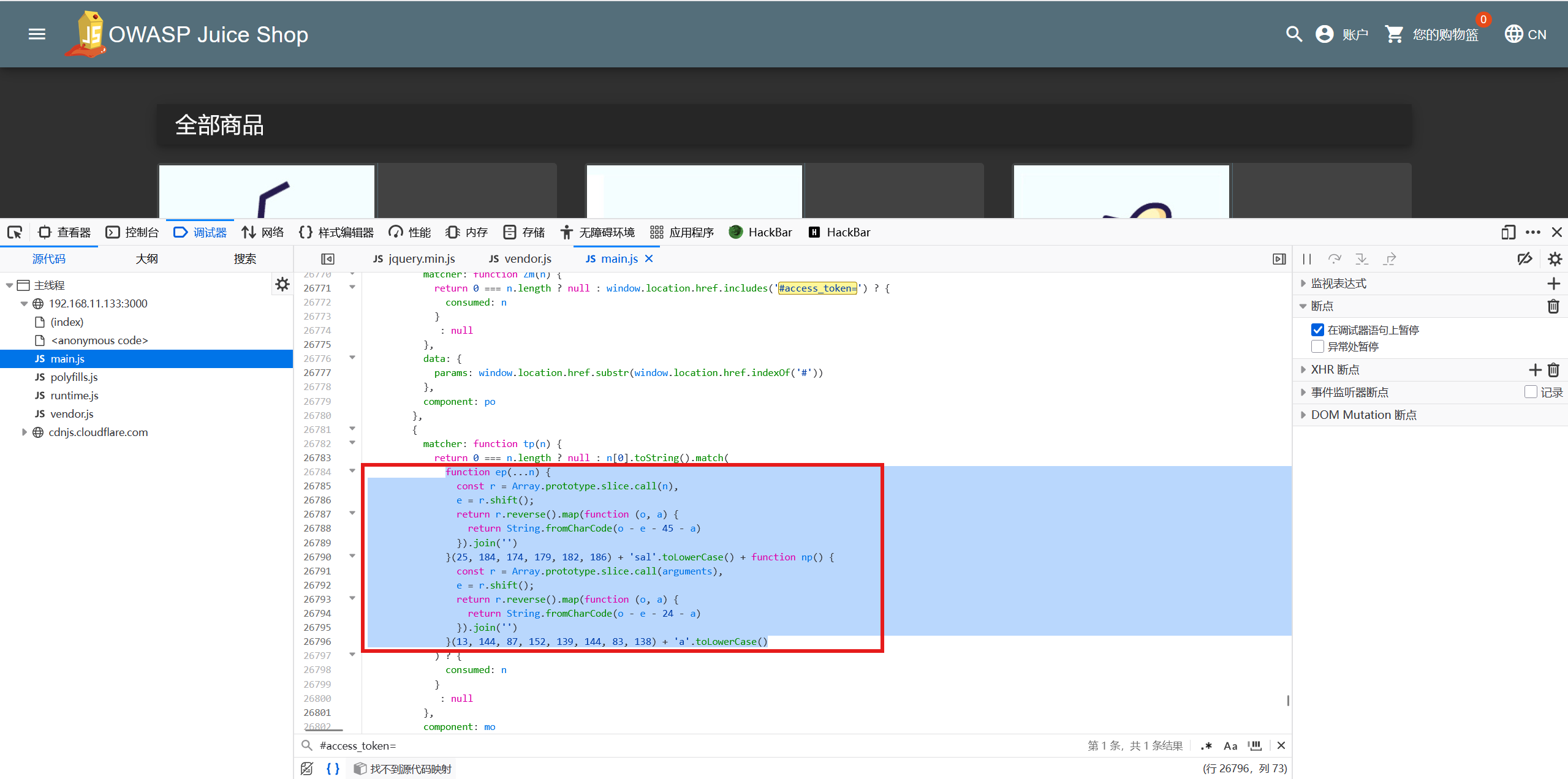The image size is (1568, 779).
Task: Click the account button in header
Action: (x=1341, y=34)
